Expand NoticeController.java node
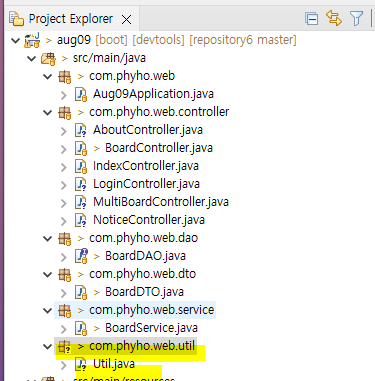The height and width of the screenshot is (381, 375). tap(64, 221)
